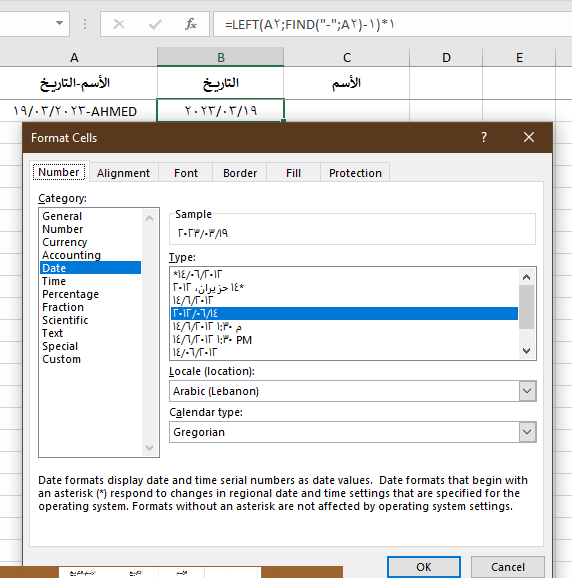Open the Name Box dropdown arrow
572x578 pixels.
(x=59, y=23)
